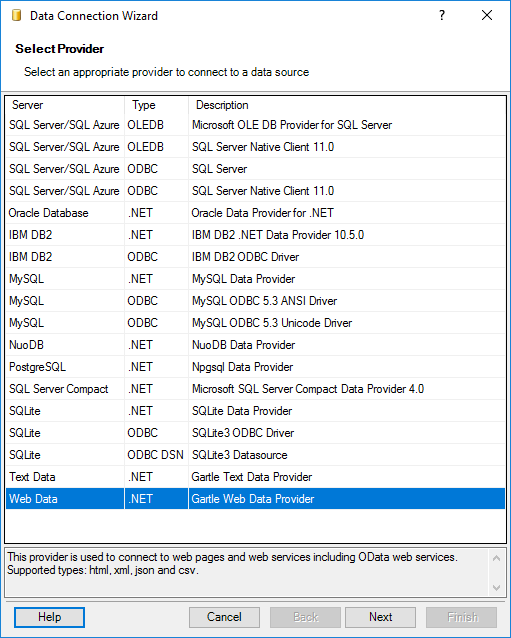Click the NuoDB server cell
Viewport: 511px width, 638px height.
(65, 345)
